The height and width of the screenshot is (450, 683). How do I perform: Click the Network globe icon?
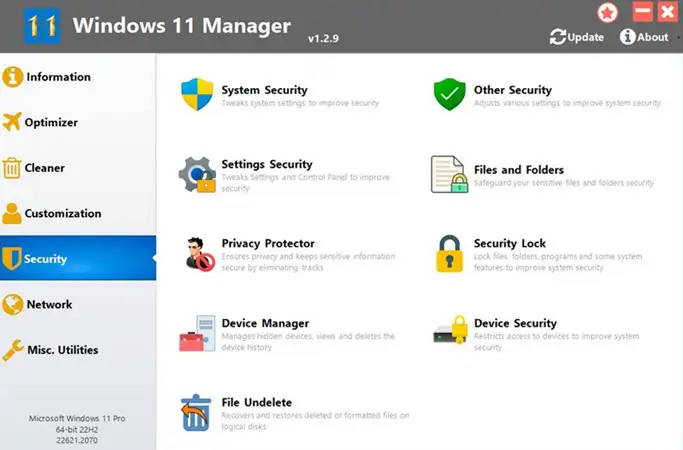(x=12, y=305)
